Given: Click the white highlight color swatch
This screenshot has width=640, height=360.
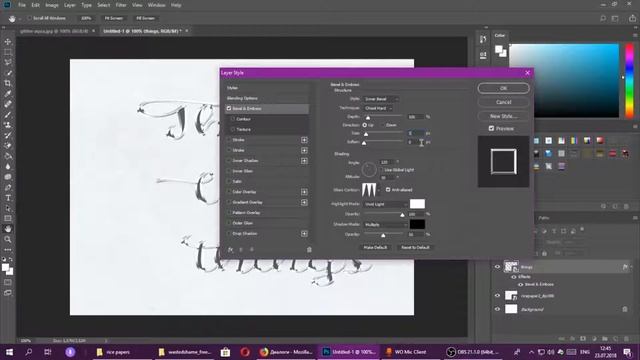Looking at the screenshot, I should coord(417,204).
